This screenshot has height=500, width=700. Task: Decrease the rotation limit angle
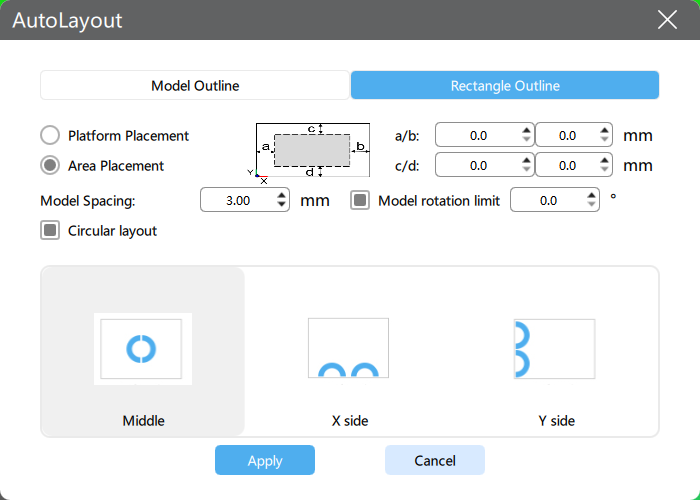pos(591,204)
